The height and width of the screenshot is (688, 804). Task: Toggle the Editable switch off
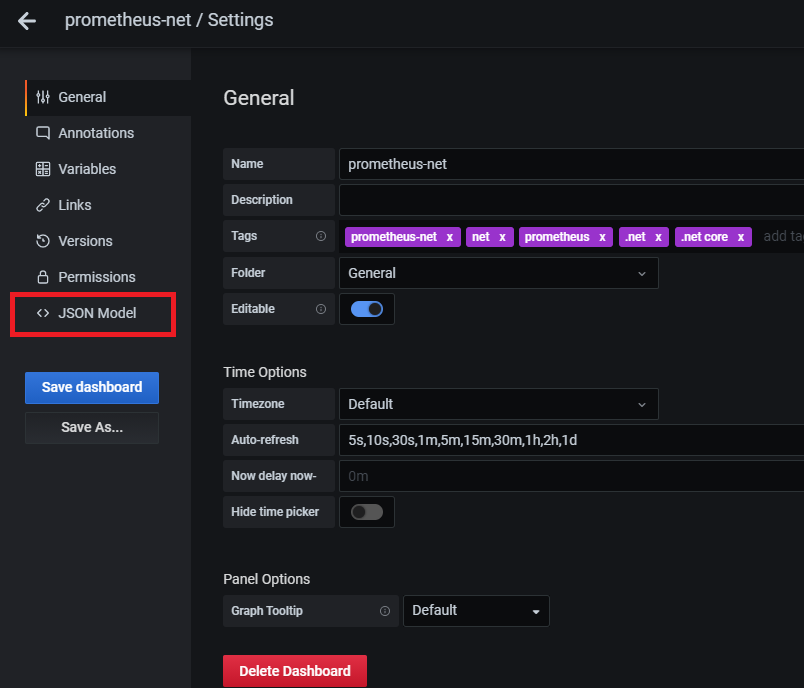(367, 309)
